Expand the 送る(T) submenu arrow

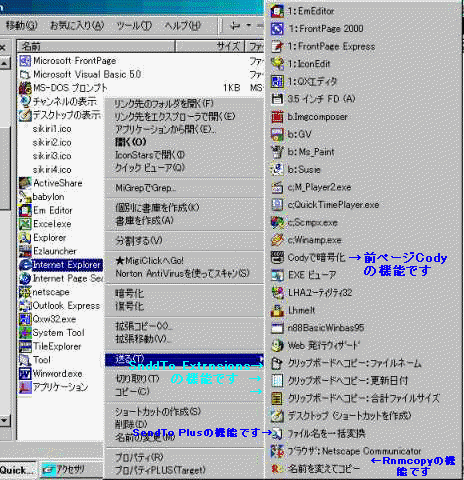point(261,359)
